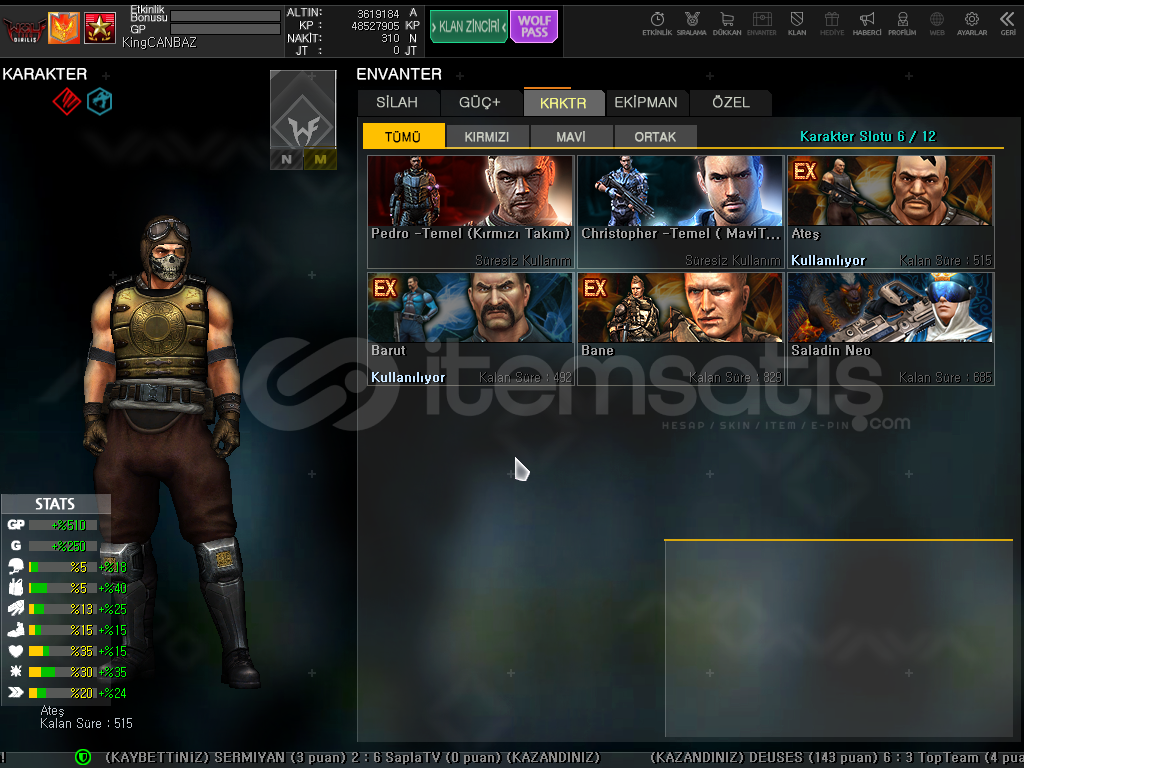Open the Dükkan shop cart icon
1152x768 pixels.
coord(727,24)
